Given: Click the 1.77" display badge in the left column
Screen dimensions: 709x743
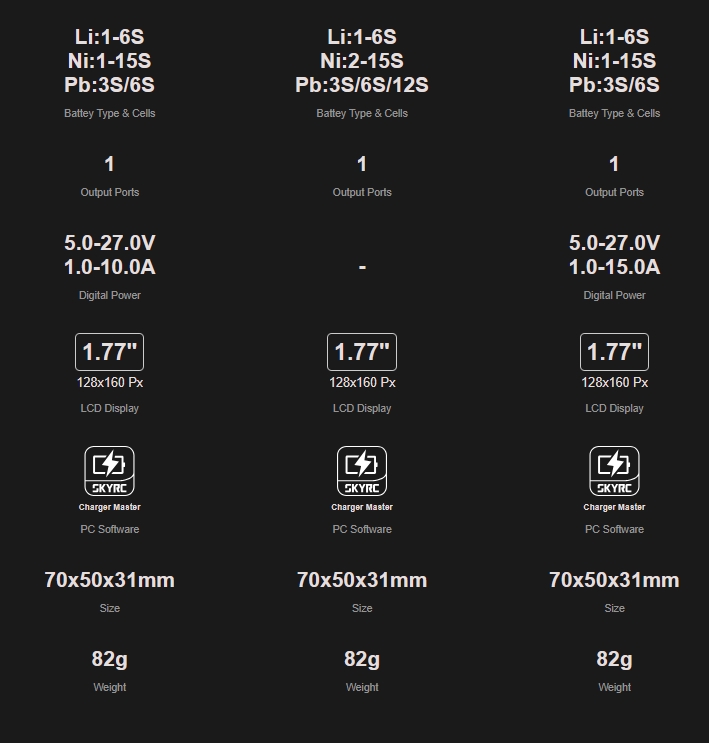Looking at the screenshot, I should point(109,352).
